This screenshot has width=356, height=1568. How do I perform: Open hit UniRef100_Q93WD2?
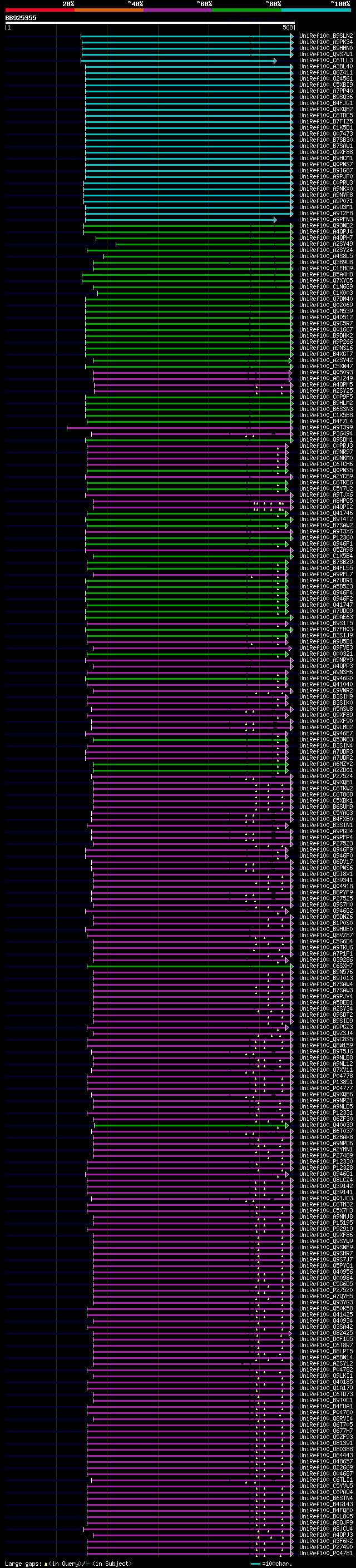click(x=325, y=225)
